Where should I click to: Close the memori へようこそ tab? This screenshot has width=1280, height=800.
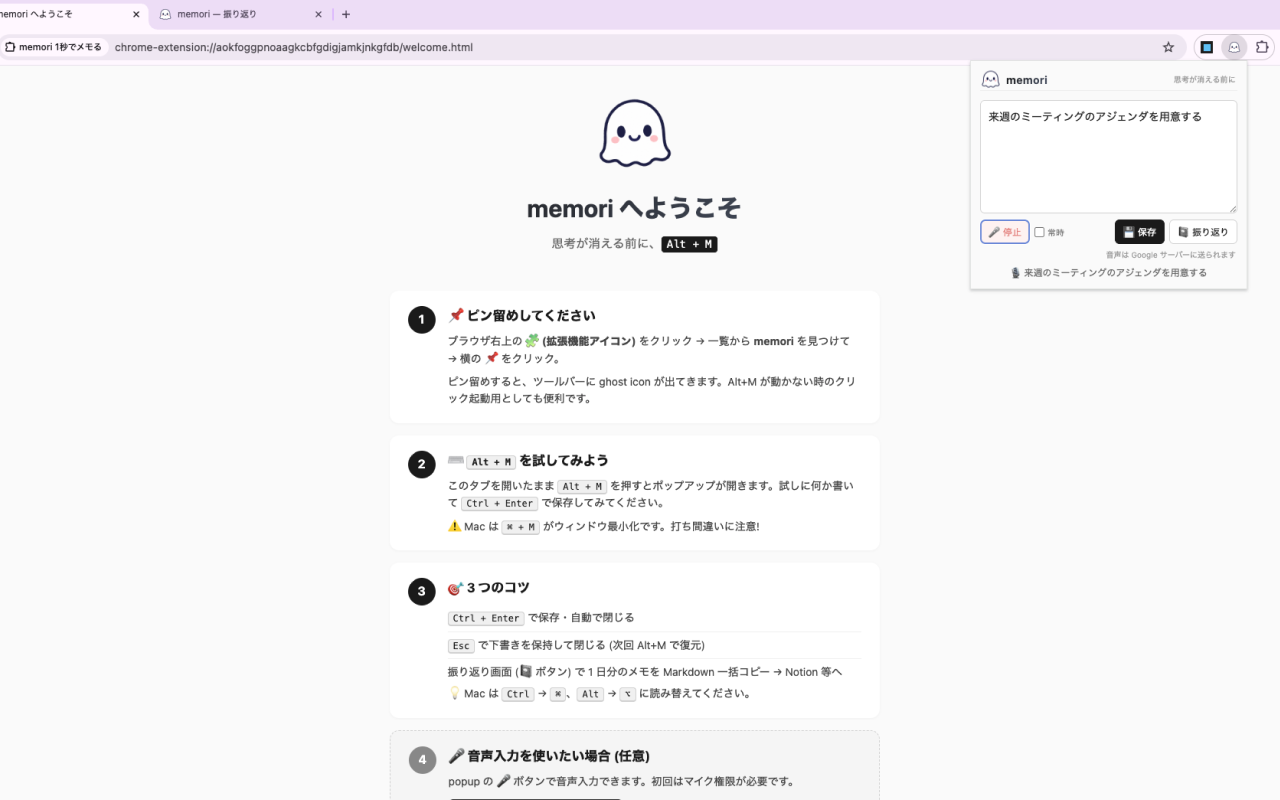pos(136,14)
